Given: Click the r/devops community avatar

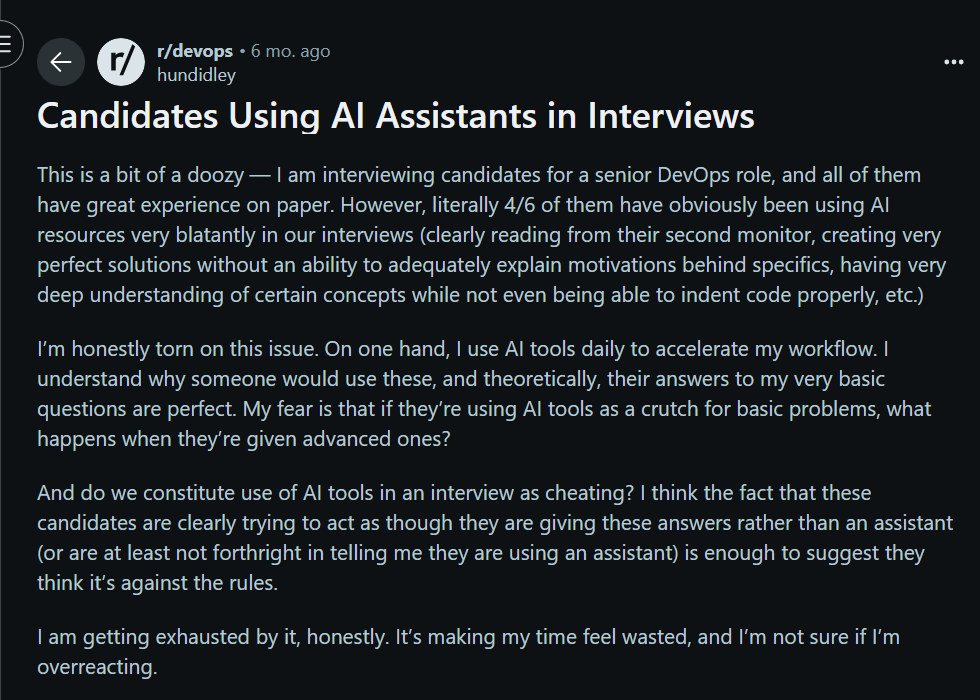Looking at the screenshot, I should (121, 62).
